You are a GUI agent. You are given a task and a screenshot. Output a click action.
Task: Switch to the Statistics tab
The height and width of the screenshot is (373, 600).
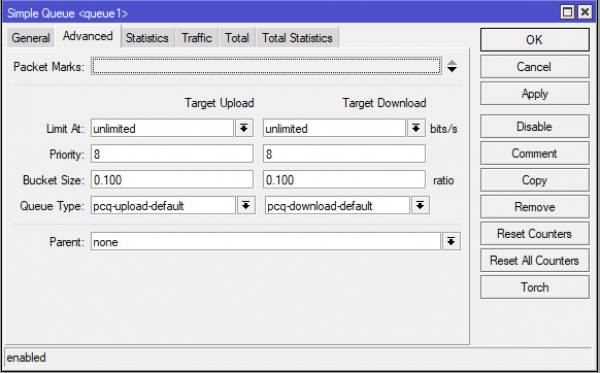coord(147,38)
